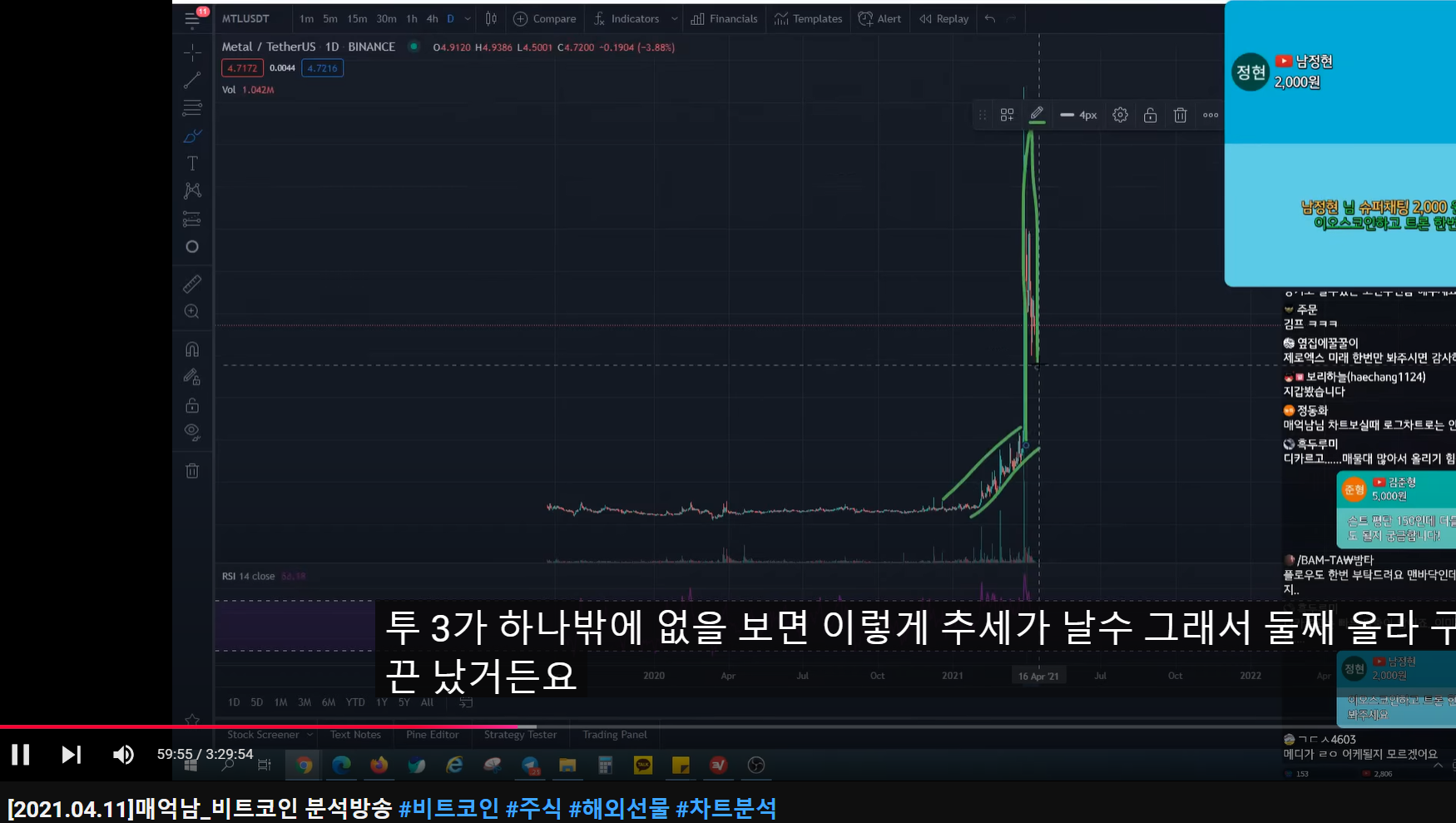Image resolution: width=1456 pixels, height=823 pixels.
Task: Toggle stay in drawing mode
Action: [192, 377]
